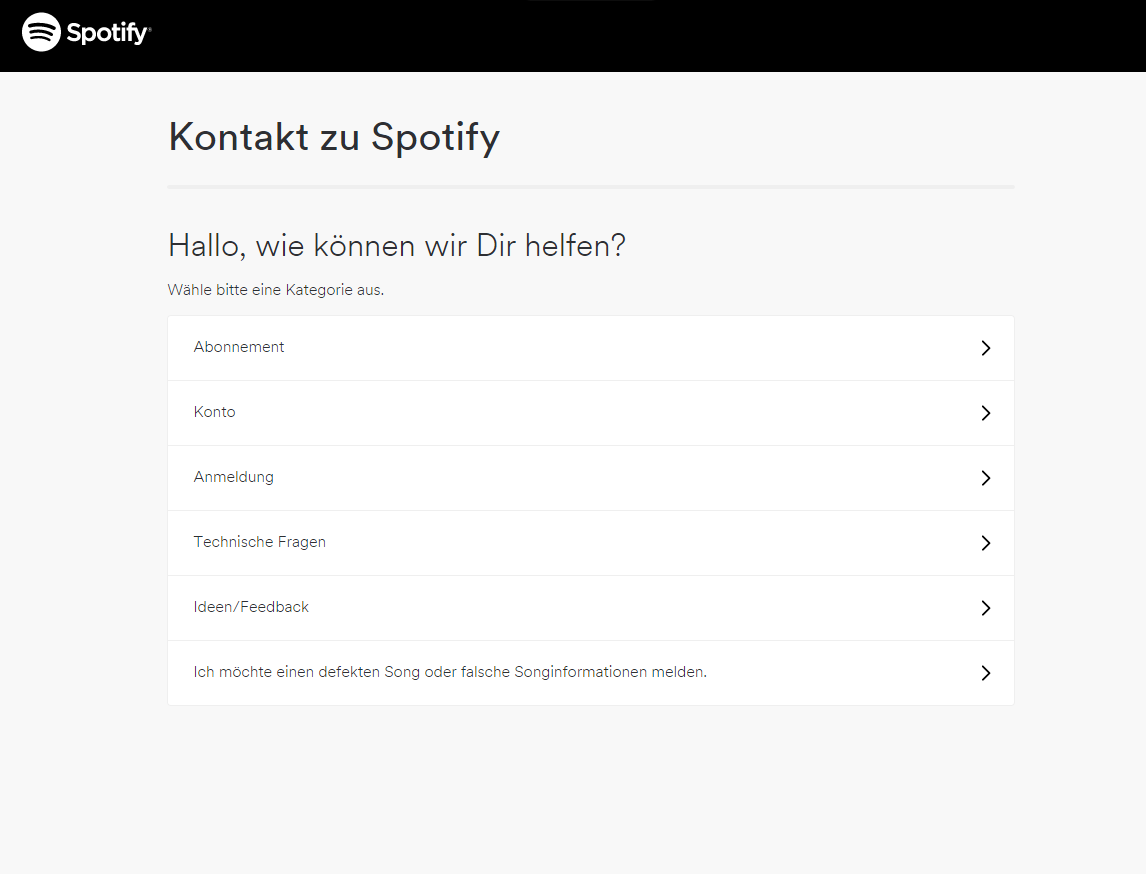Click the Spotify circular logo icon
Viewport: 1146px width, 874px height.
[x=41, y=32]
